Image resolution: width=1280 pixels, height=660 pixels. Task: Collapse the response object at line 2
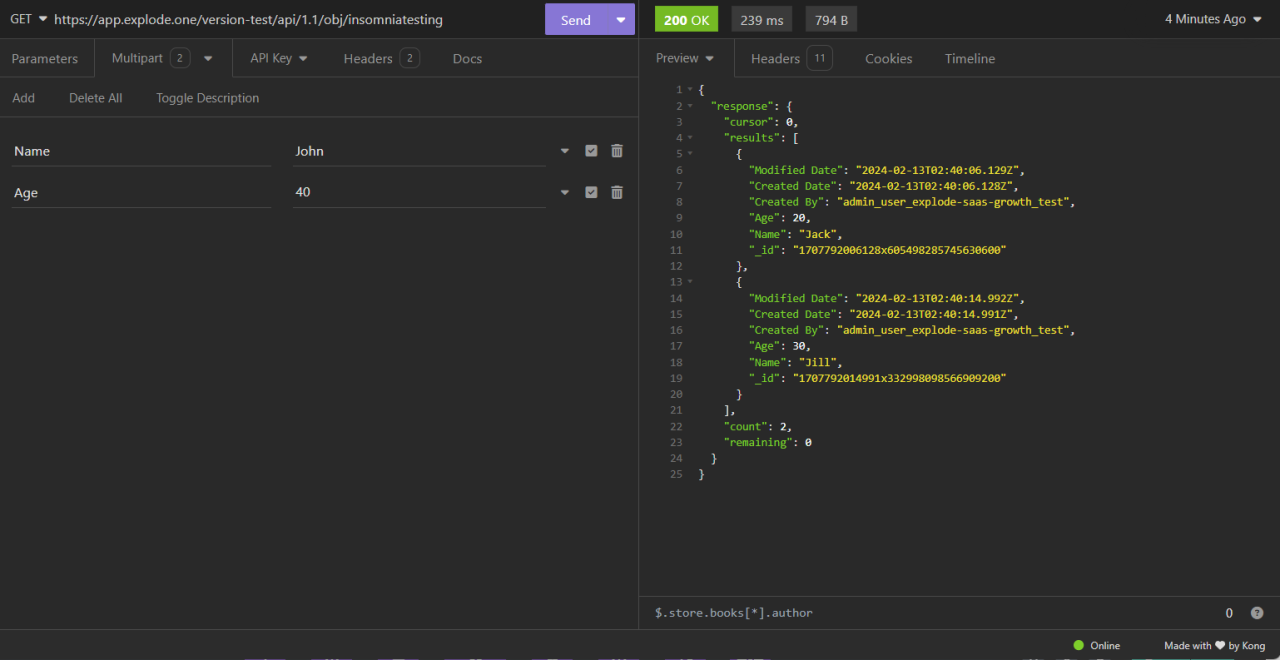click(x=691, y=105)
